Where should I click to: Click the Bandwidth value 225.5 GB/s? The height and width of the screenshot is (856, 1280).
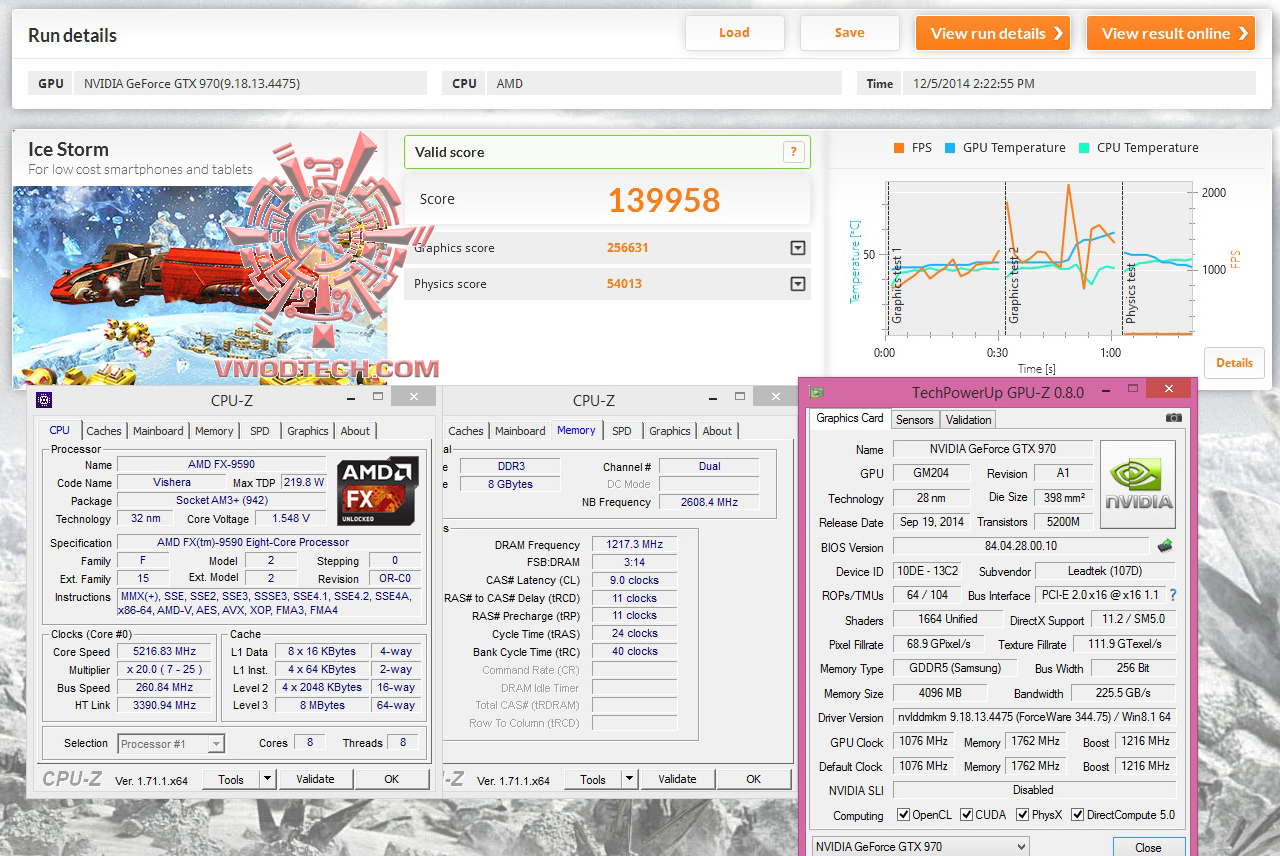1123,693
